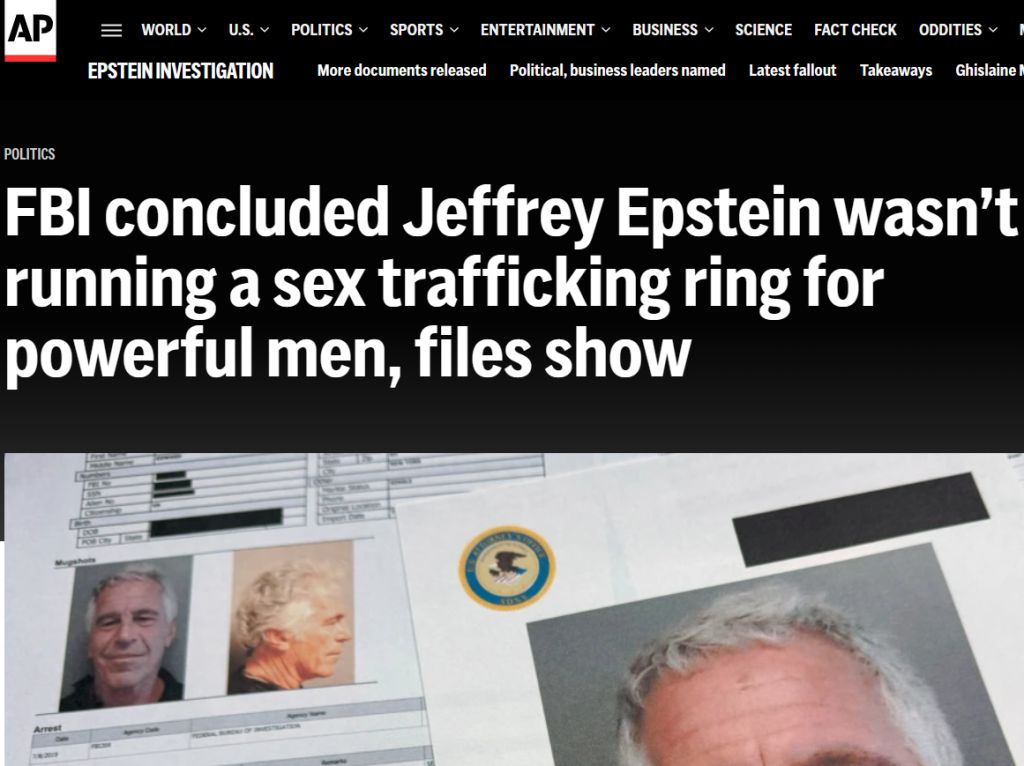Screen dimensions: 1024x766
Task: Open the Sports menu
Action: pyautogui.click(x=424, y=30)
